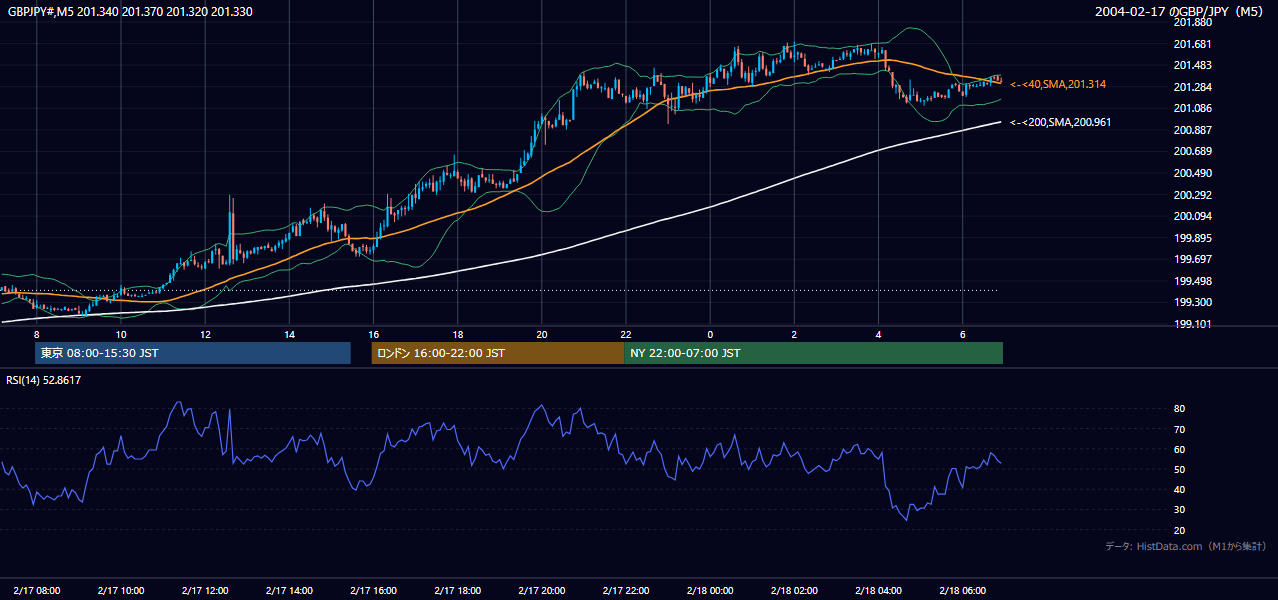The height and width of the screenshot is (600, 1278).
Task: Click hour tick 0 under the price chart
Action: pyautogui.click(x=710, y=334)
